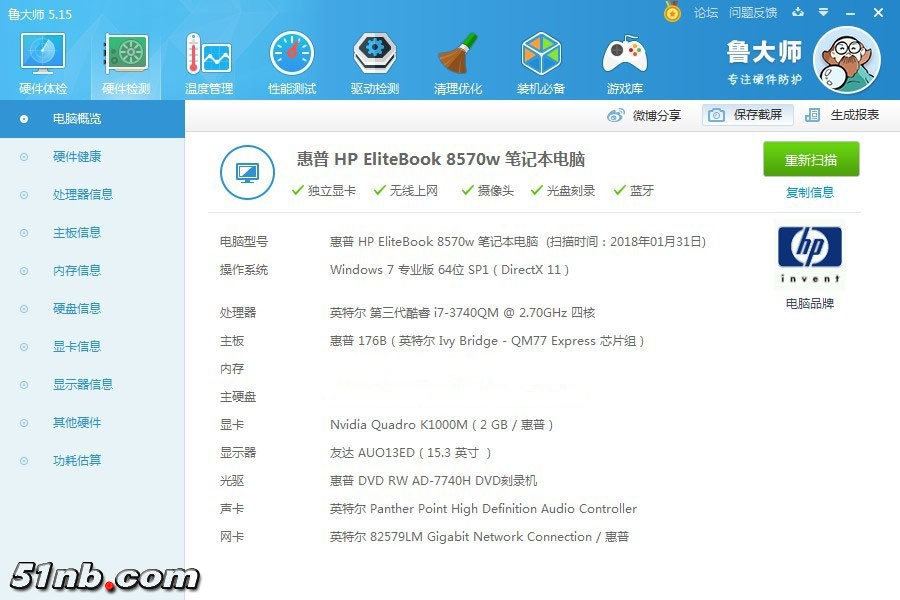This screenshot has width=900, height=600.
Task: Select 处理器信息 in the sidebar
Action: coord(83,195)
